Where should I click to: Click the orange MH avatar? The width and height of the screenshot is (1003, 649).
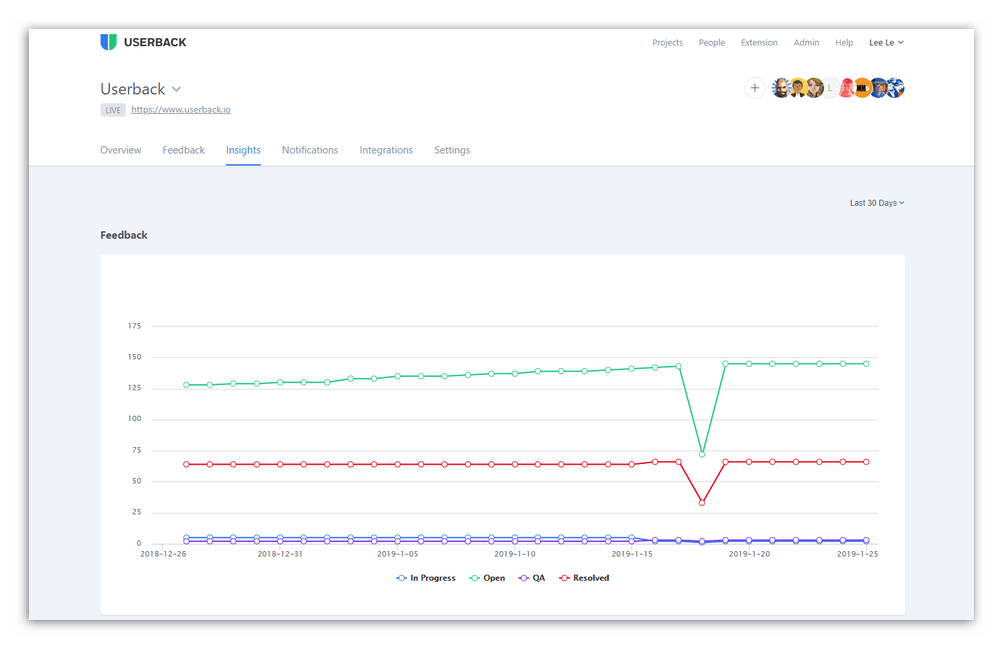point(862,87)
